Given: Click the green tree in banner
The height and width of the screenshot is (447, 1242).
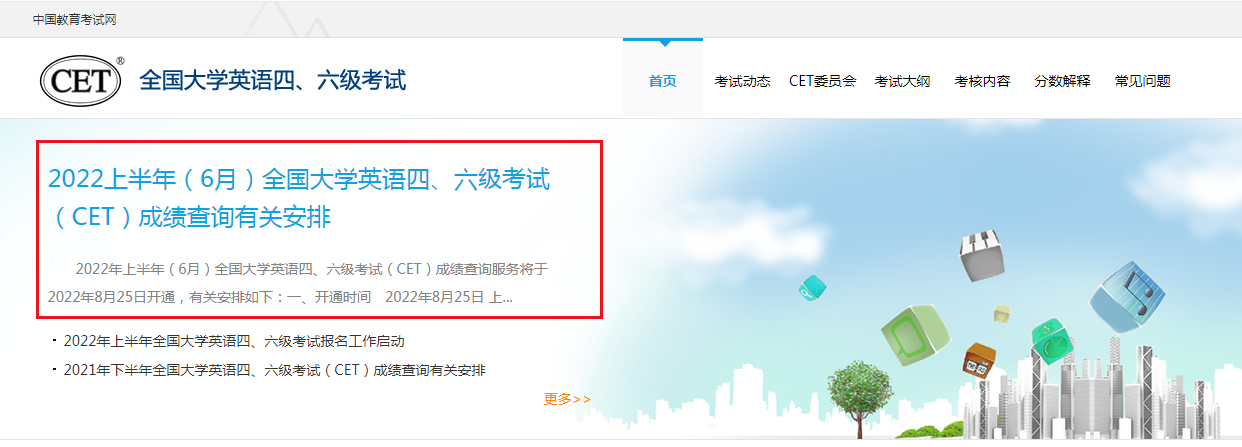Looking at the screenshot, I should [859, 391].
